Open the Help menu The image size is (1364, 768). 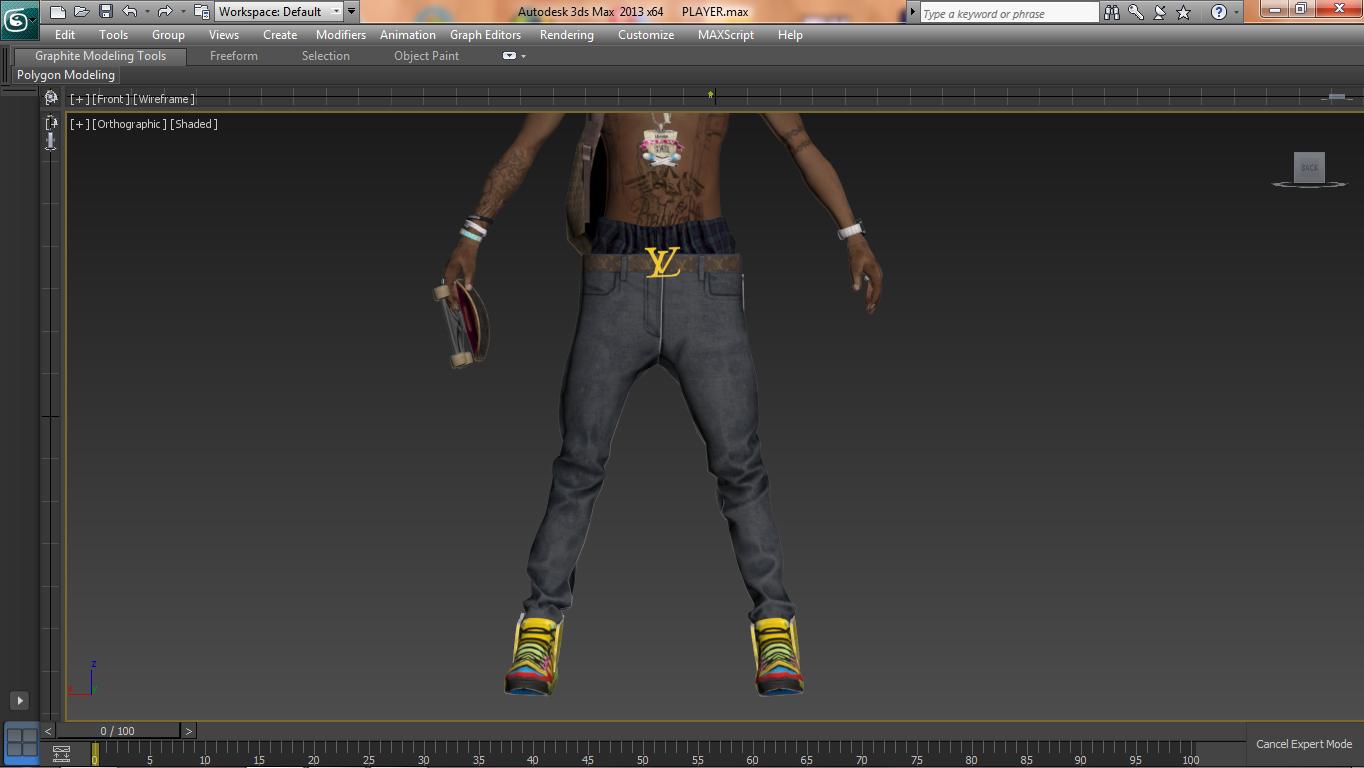point(790,35)
